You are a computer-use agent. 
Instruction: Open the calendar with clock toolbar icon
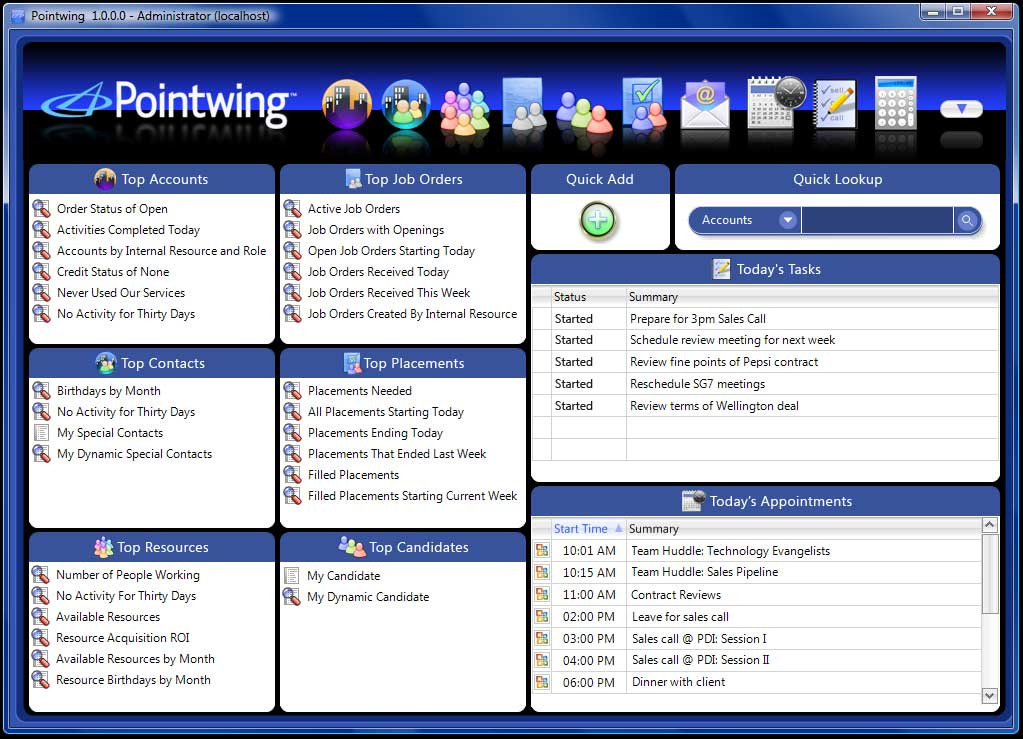(776, 102)
